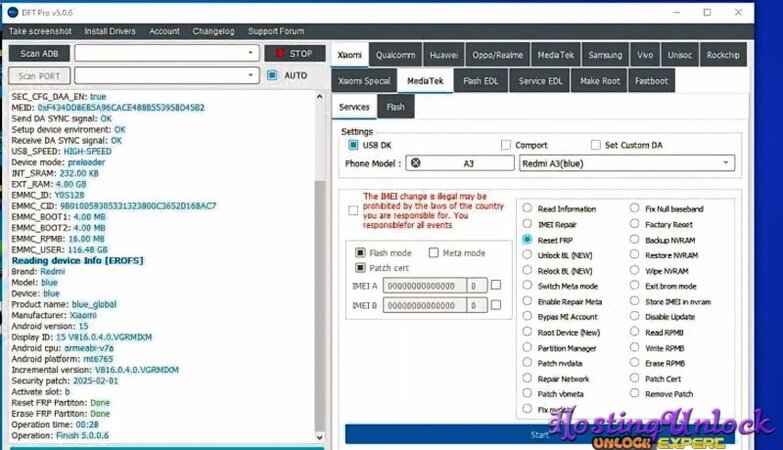Image resolution: width=783 pixels, height=450 pixels.
Task: Close the DFT Pro window
Action: click(x=760, y=12)
